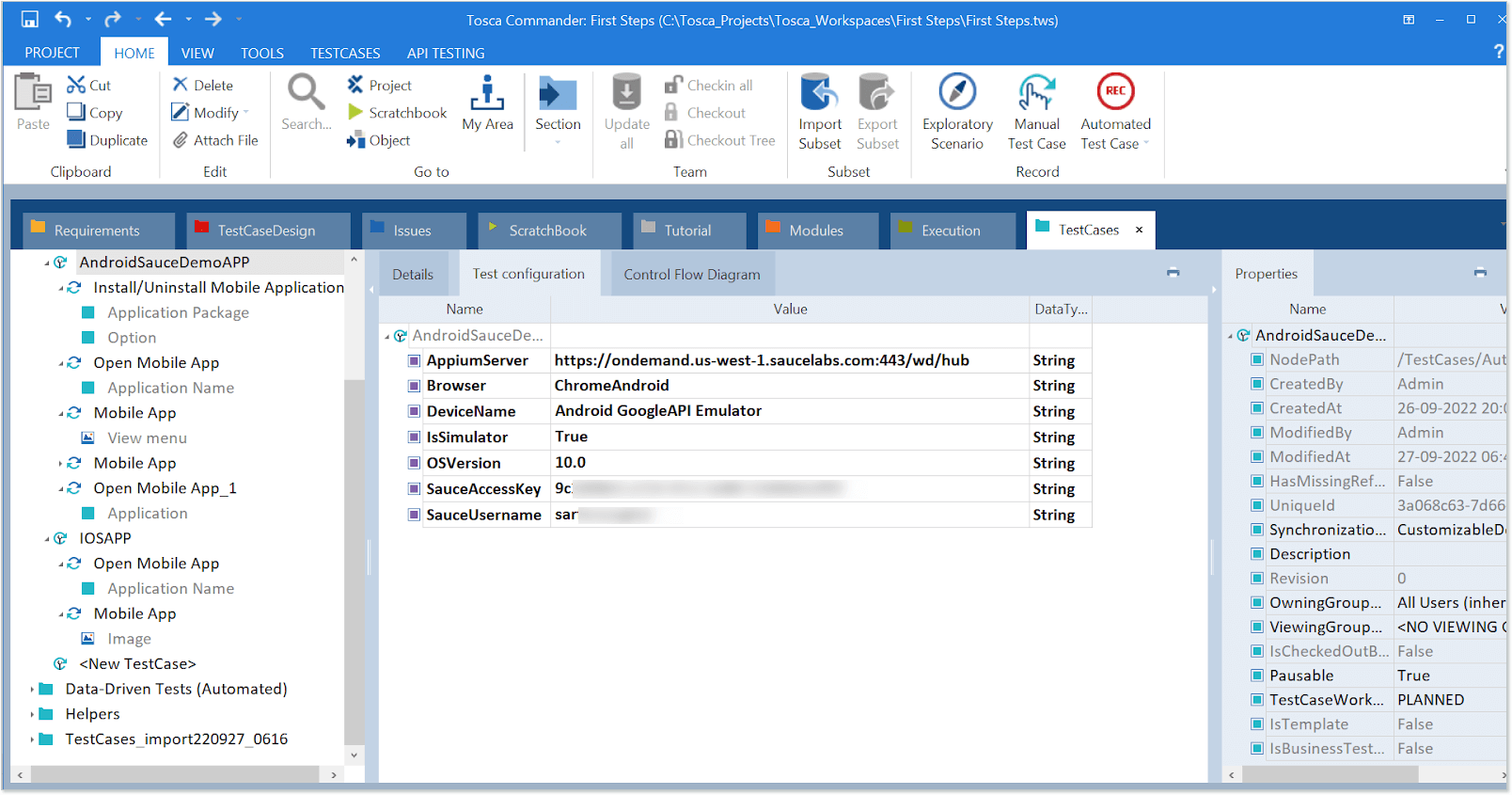Click the Attach File button
The height and width of the screenshot is (795, 1512).
click(x=215, y=140)
